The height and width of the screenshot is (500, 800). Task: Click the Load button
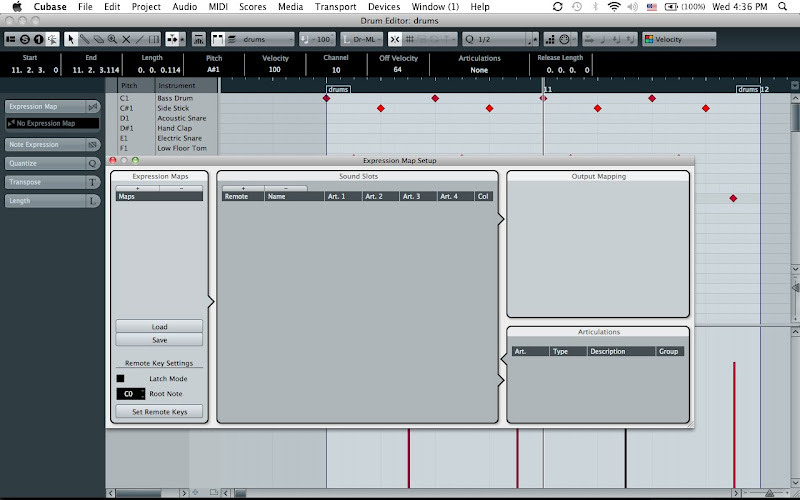click(x=159, y=327)
